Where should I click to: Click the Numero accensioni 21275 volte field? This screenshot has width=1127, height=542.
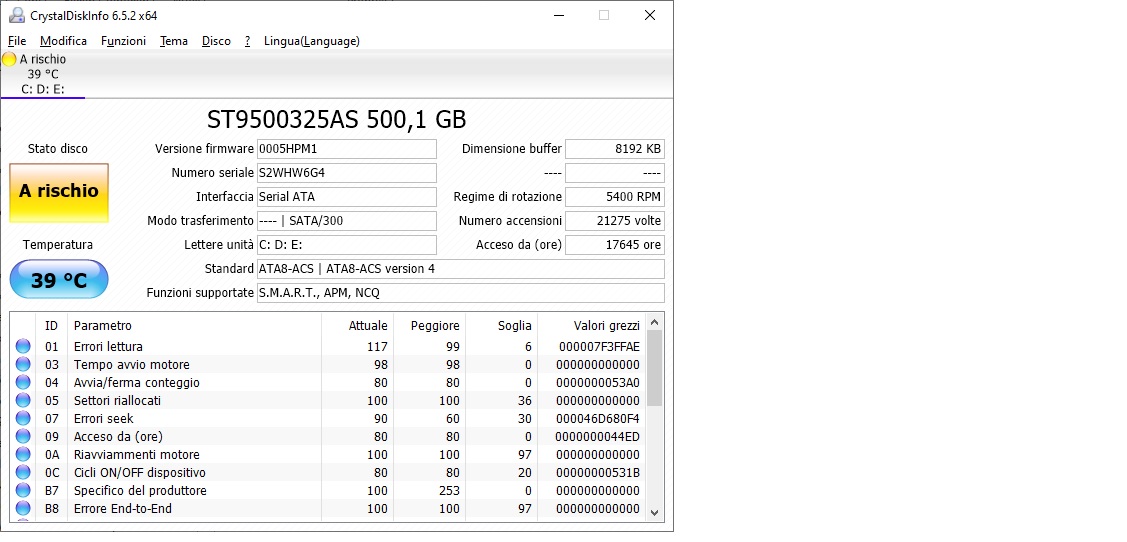tap(615, 221)
